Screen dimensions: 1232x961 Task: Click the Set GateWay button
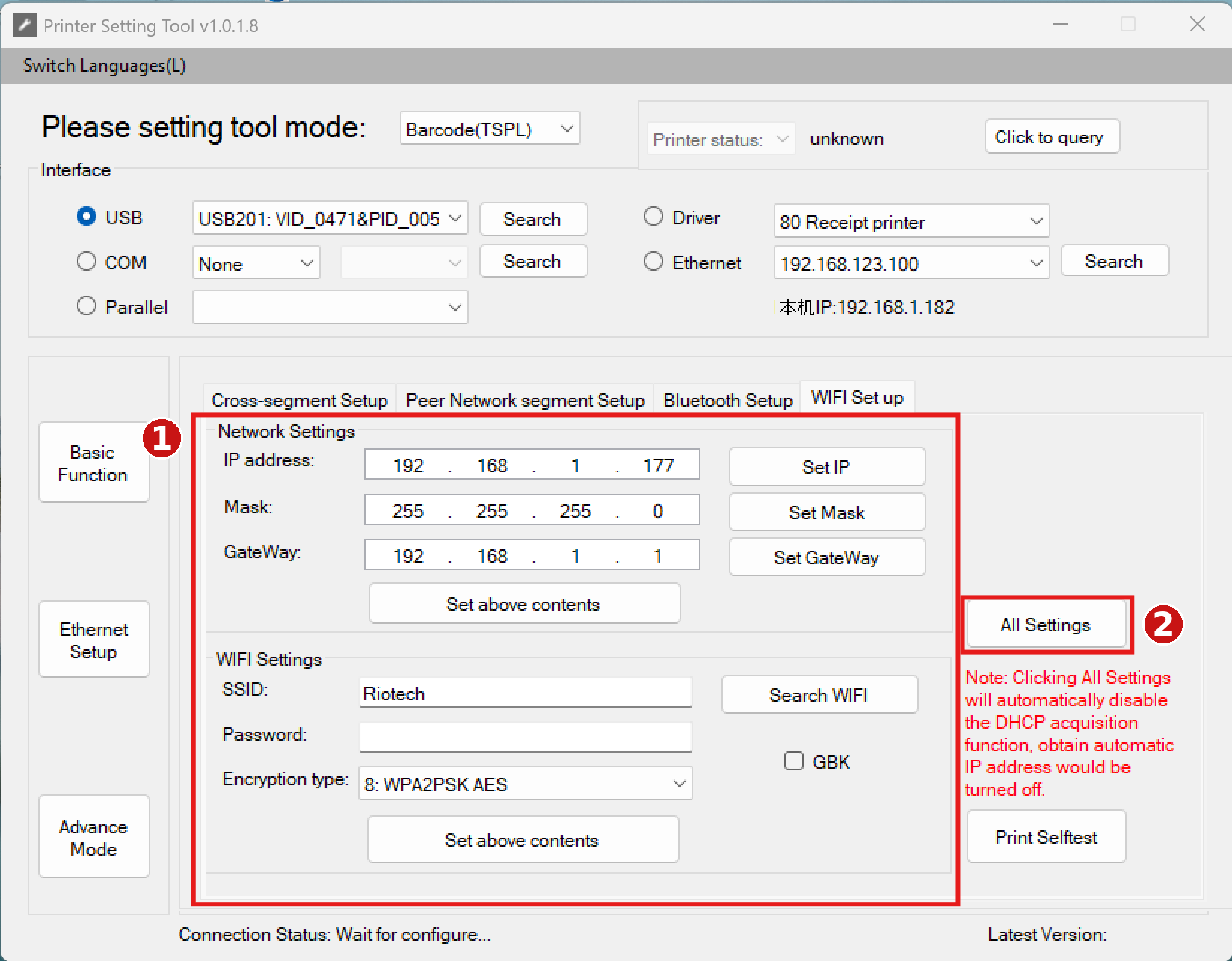(x=827, y=557)
